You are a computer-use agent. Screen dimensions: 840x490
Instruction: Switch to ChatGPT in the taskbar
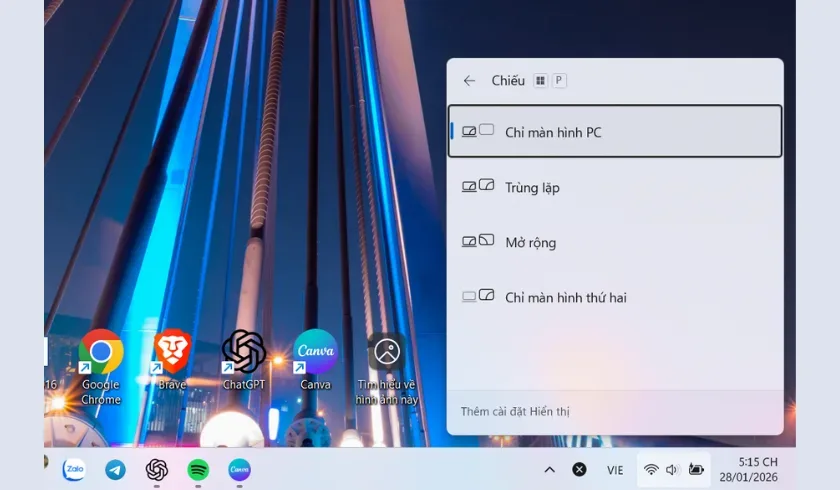pyautogui.click(x=156, y=470)
